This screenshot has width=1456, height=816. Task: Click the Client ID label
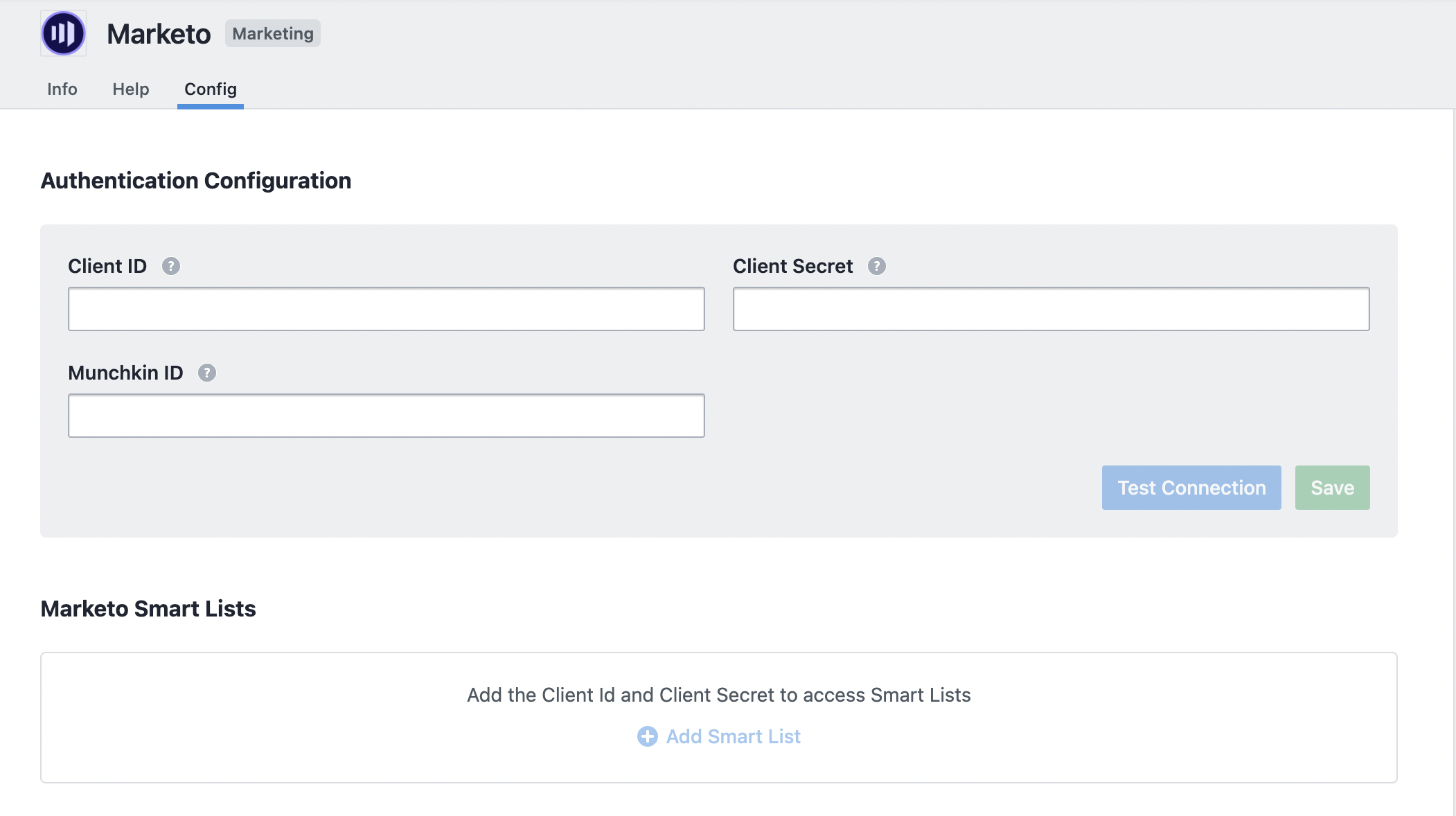click(107, 266)
